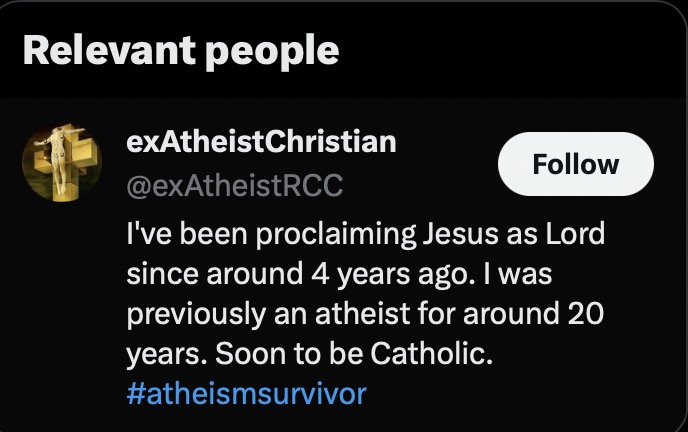This screenshot has height=432, width=688.
Task: Open the crucifix profile avatar
Action: click(62, 163)
